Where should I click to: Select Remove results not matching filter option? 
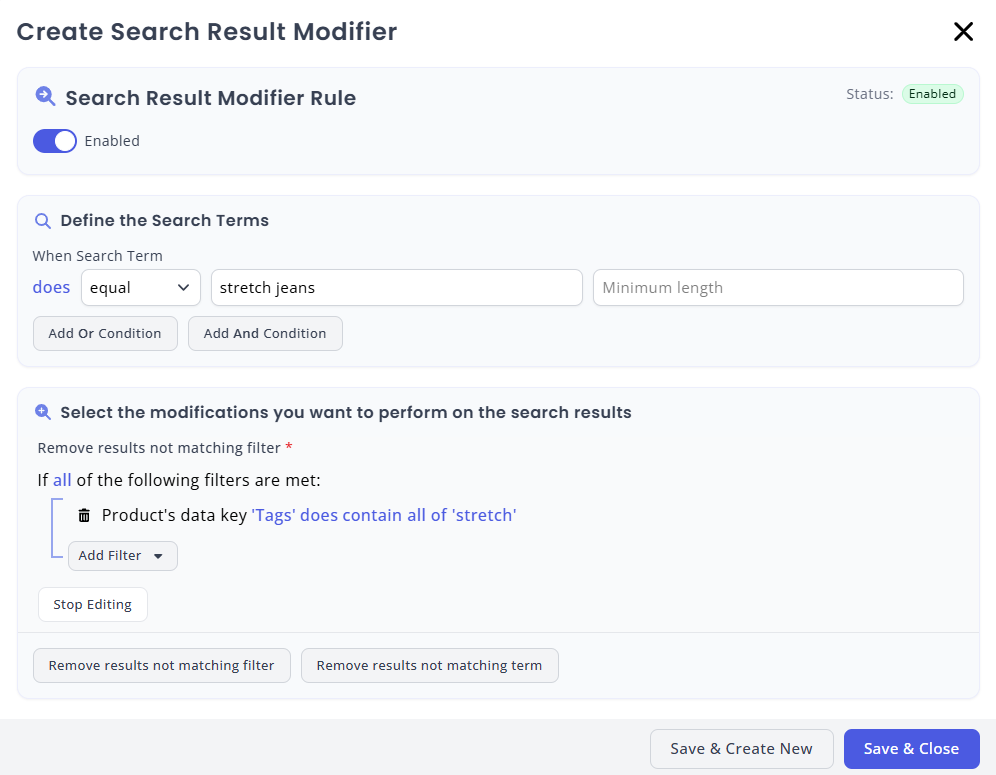[x=162, y=666]
